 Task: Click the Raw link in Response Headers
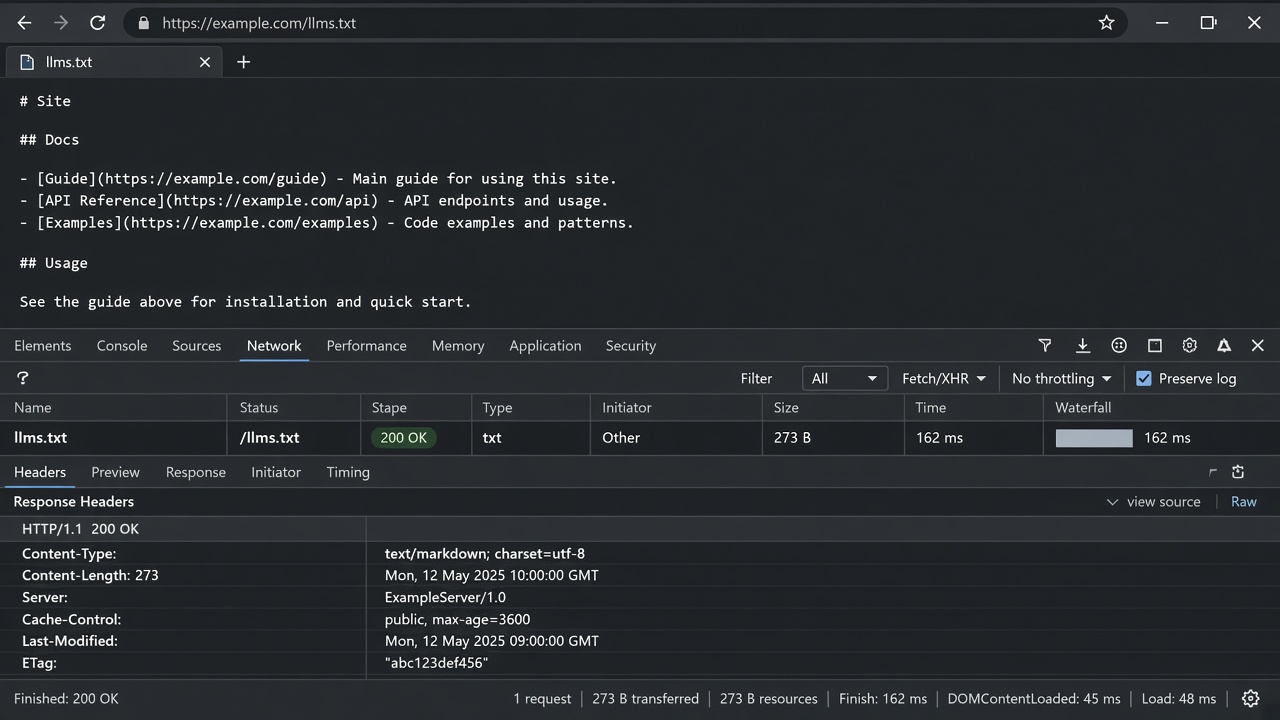pos(1244,502)
